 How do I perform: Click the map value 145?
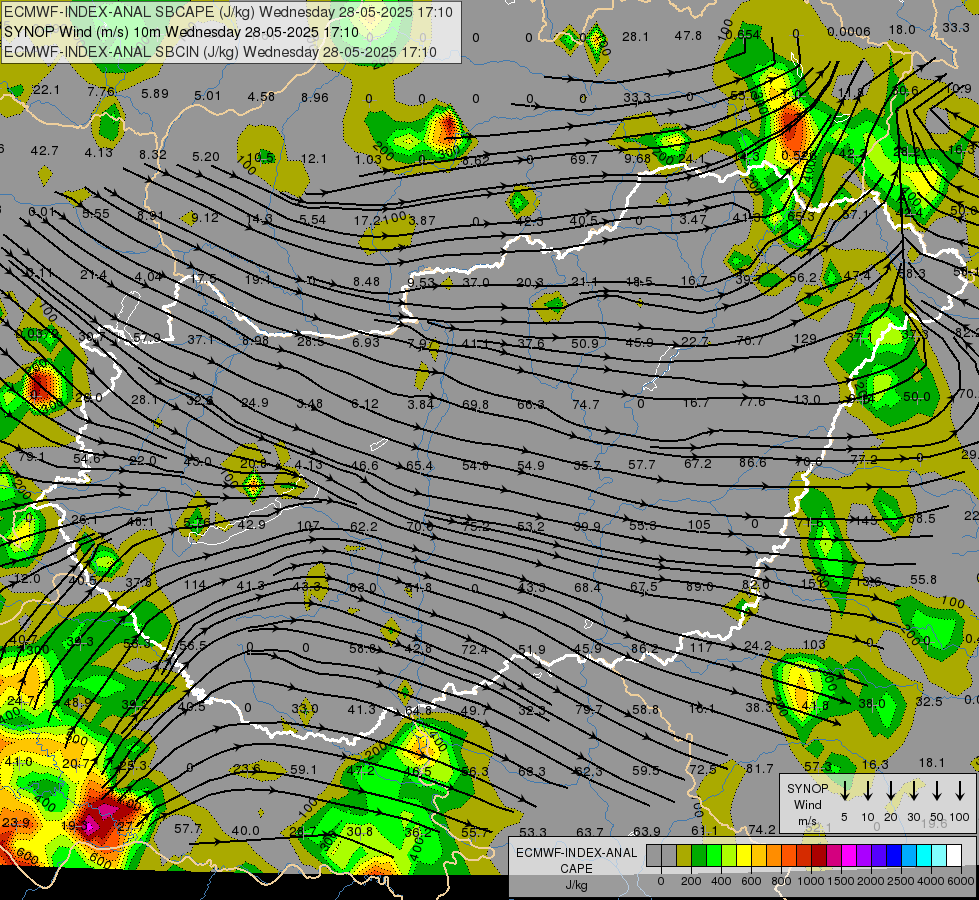click(x=867, y=520)
